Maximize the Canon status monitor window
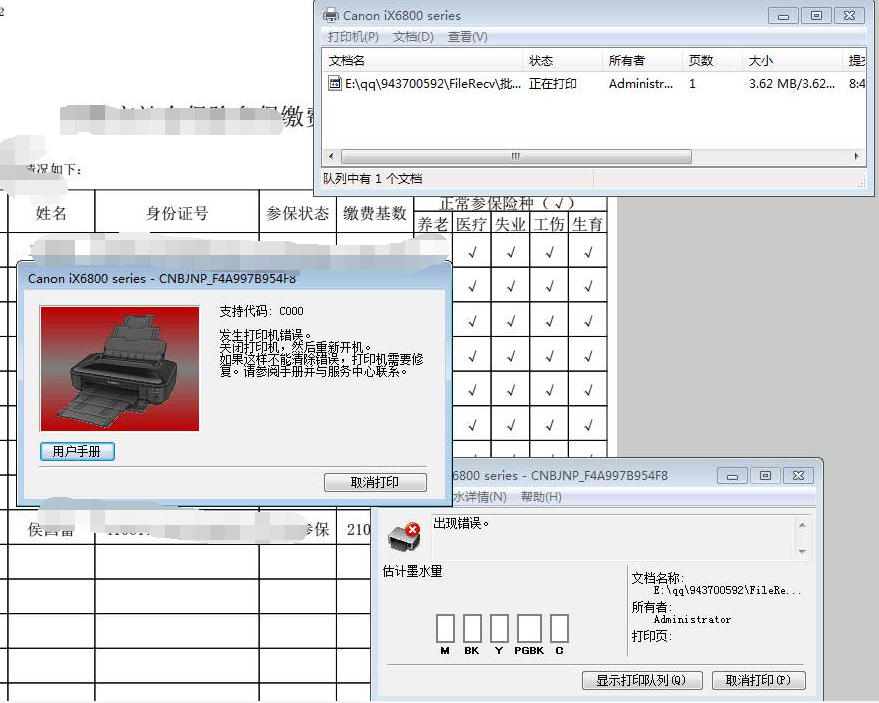 tap(765, 476)
